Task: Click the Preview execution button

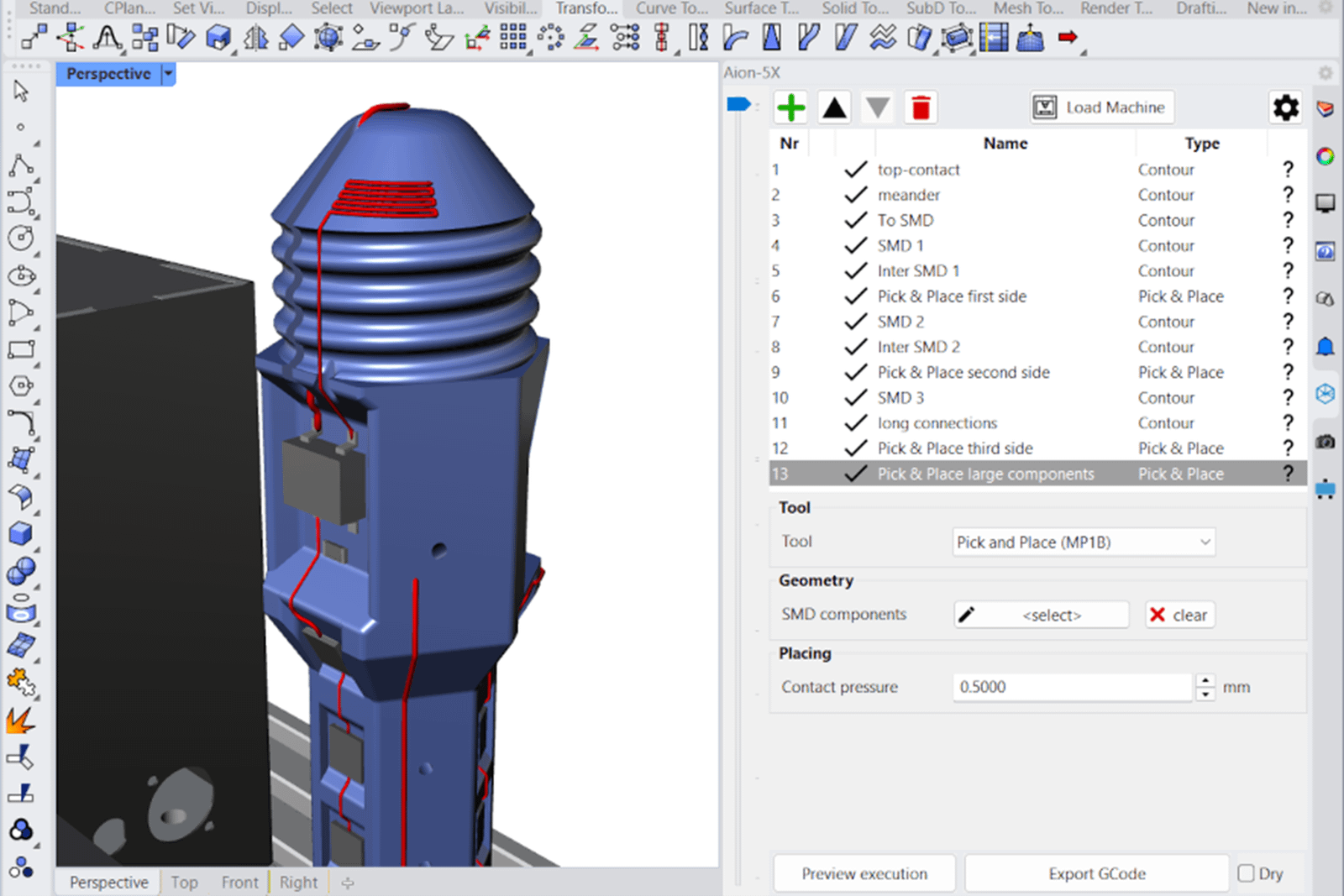Action: tap(864, 873)
